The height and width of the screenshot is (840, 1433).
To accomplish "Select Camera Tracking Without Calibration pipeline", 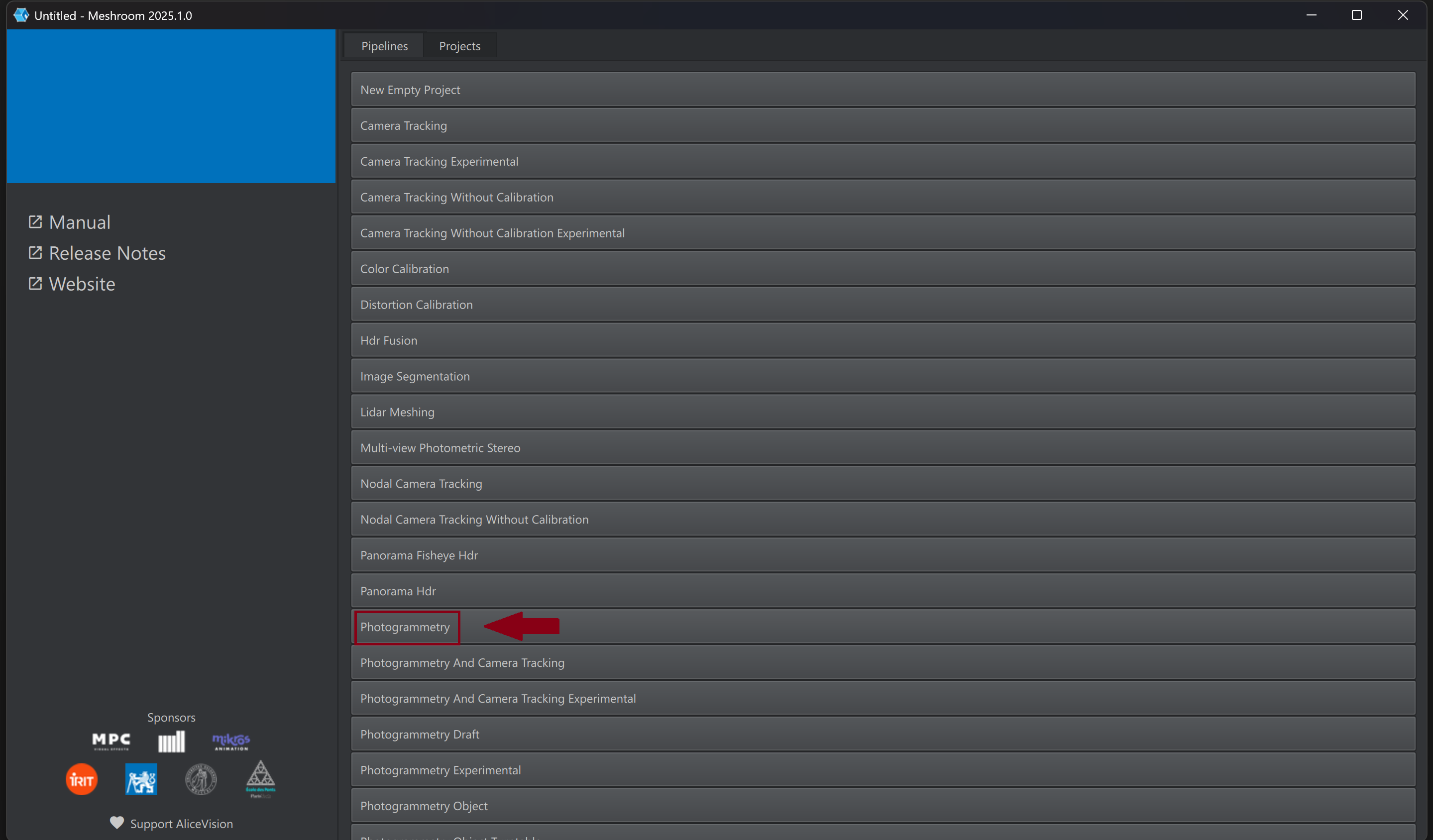I will click(x=882, y=197).
